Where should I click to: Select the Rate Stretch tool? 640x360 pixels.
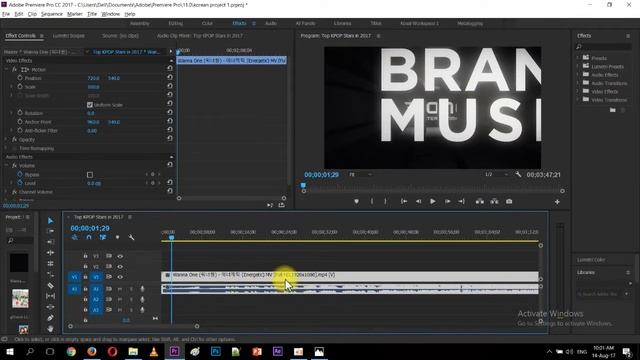coord(51,264)
